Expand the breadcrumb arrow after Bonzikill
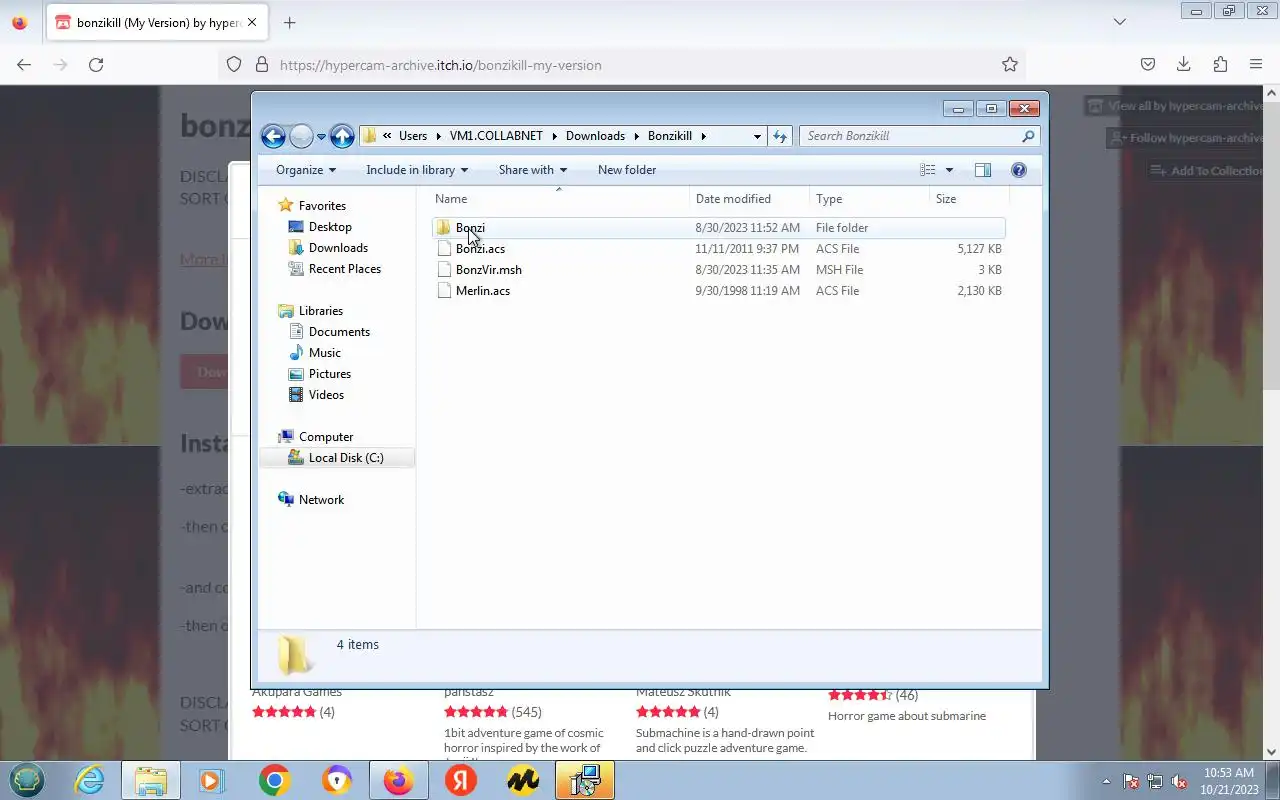This screenshot has width=1280, height=800. 703,136
